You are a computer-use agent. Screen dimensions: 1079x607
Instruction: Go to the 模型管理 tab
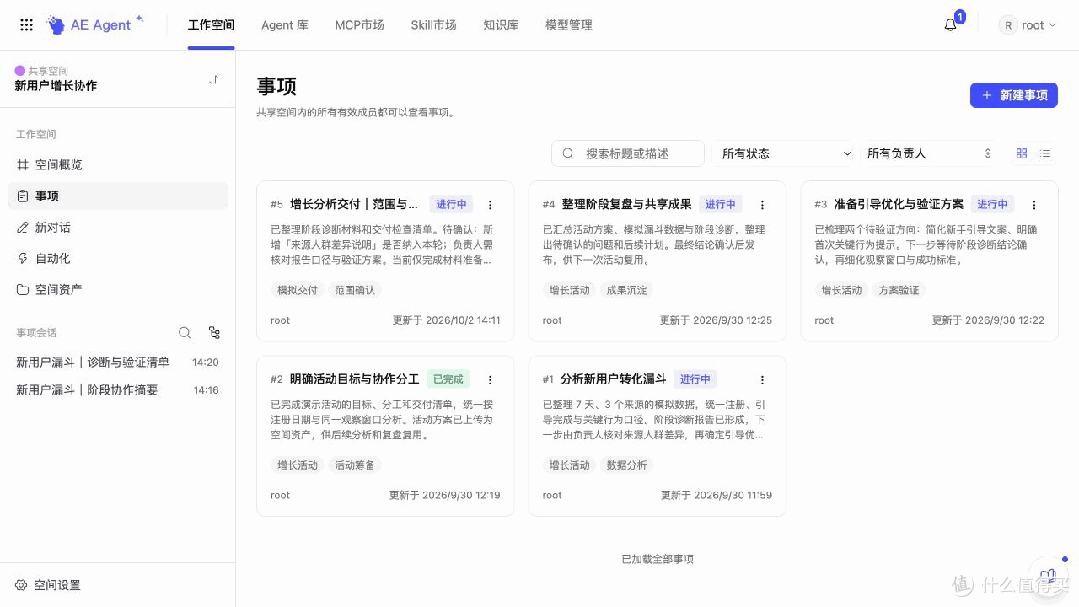pos(568,25)
